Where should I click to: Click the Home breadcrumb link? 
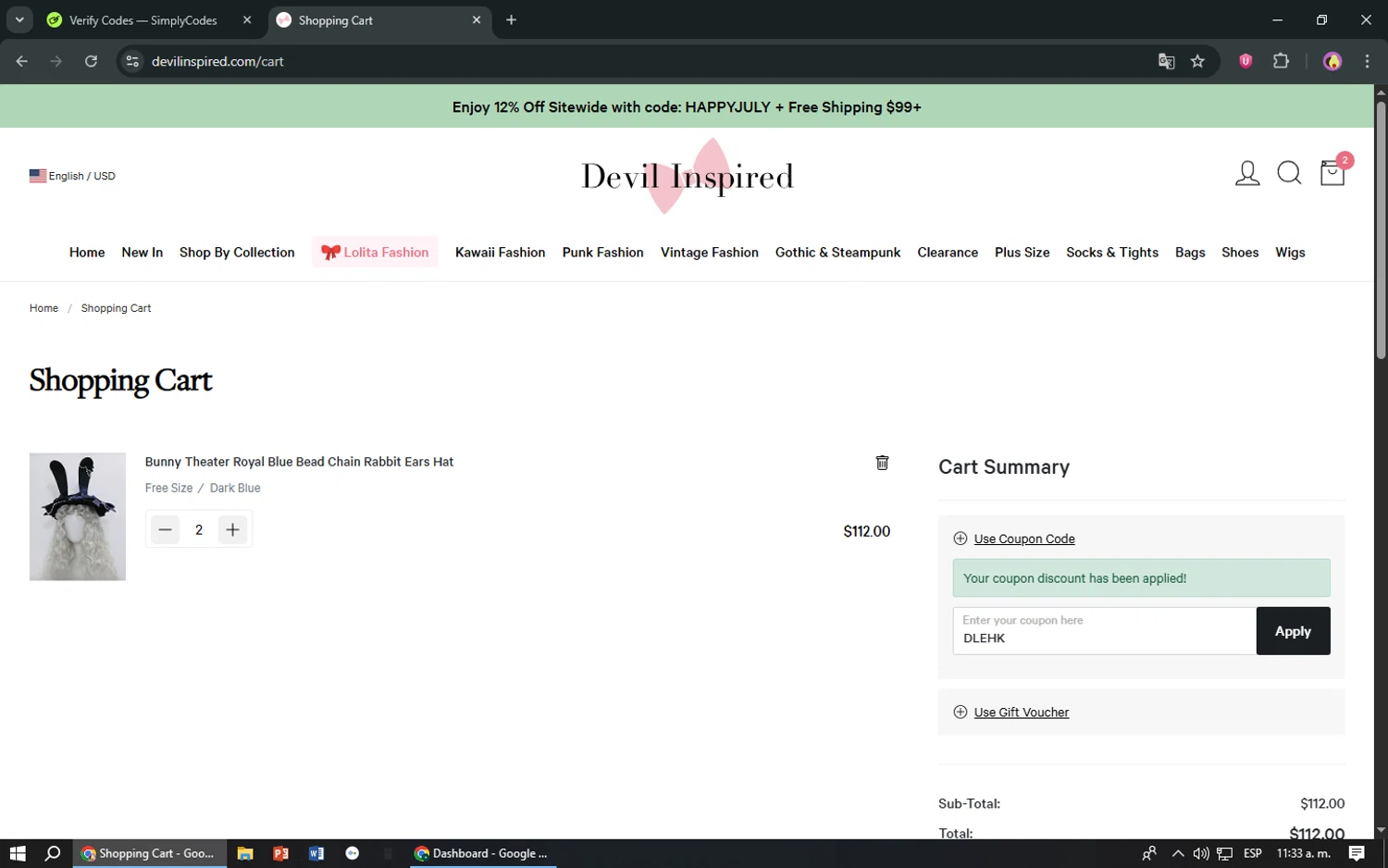coord(43,308)
